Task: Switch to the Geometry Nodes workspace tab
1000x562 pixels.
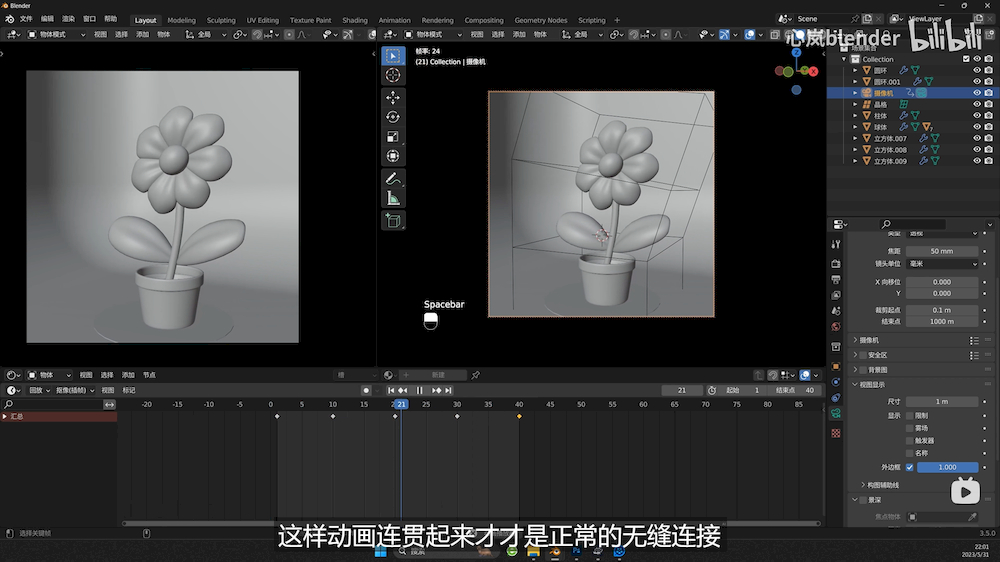Action: [x=541, y=20]
